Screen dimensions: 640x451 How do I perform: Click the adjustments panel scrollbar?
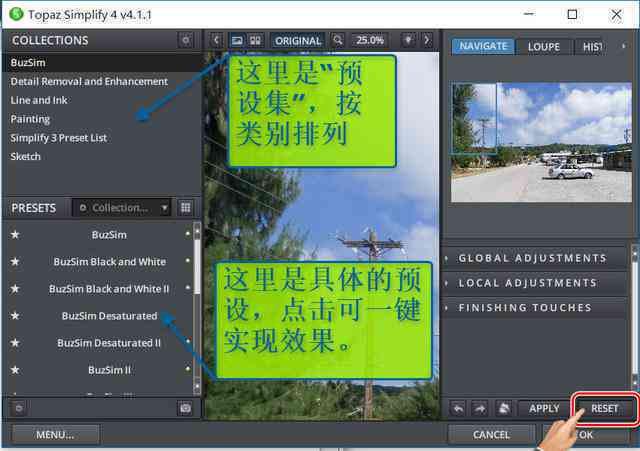(x=634, y=317)
